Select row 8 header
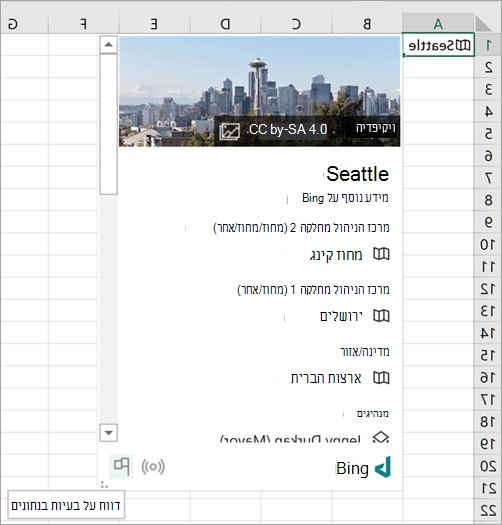The width and height of the screenshot is (502, 525). point(488,200)
